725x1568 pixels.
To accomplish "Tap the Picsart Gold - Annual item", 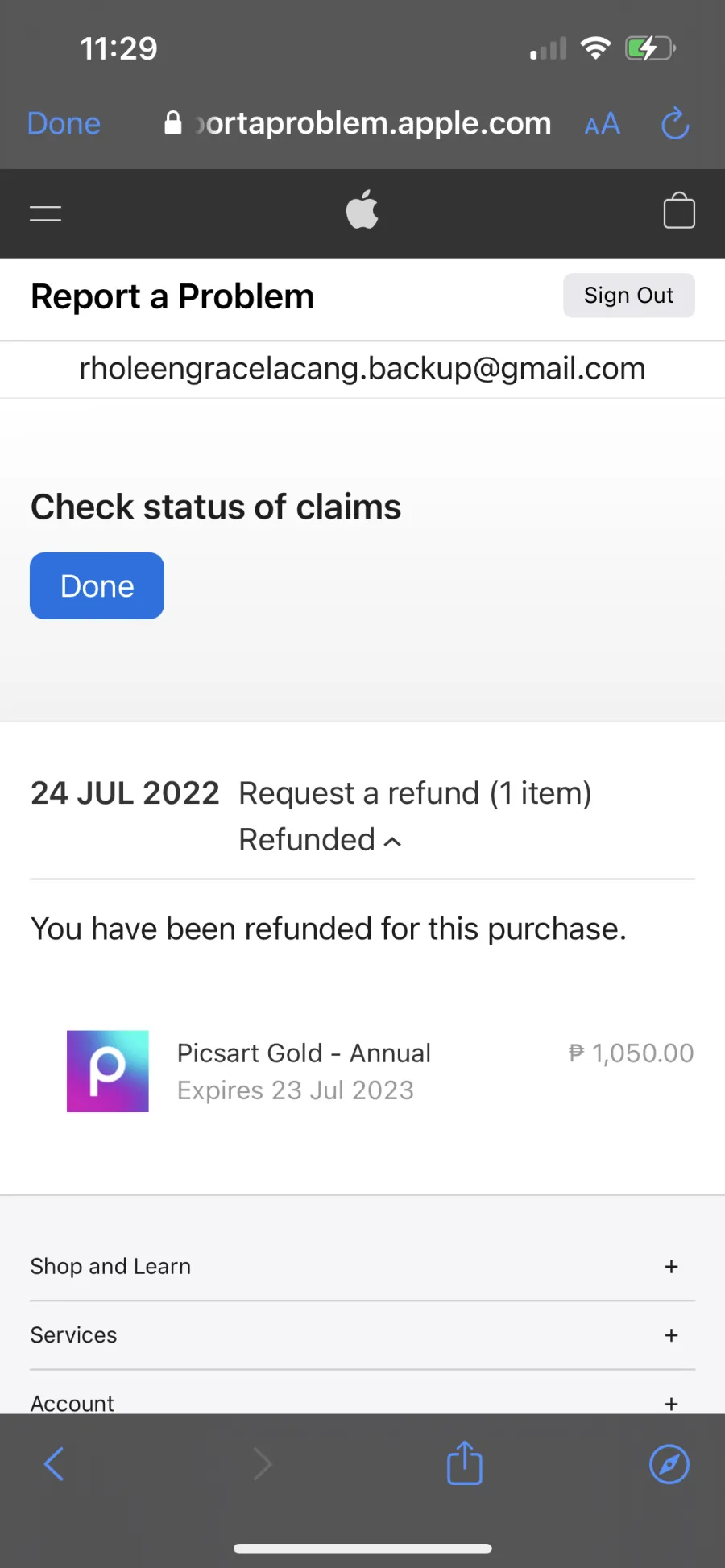I will coord(304,1053).
